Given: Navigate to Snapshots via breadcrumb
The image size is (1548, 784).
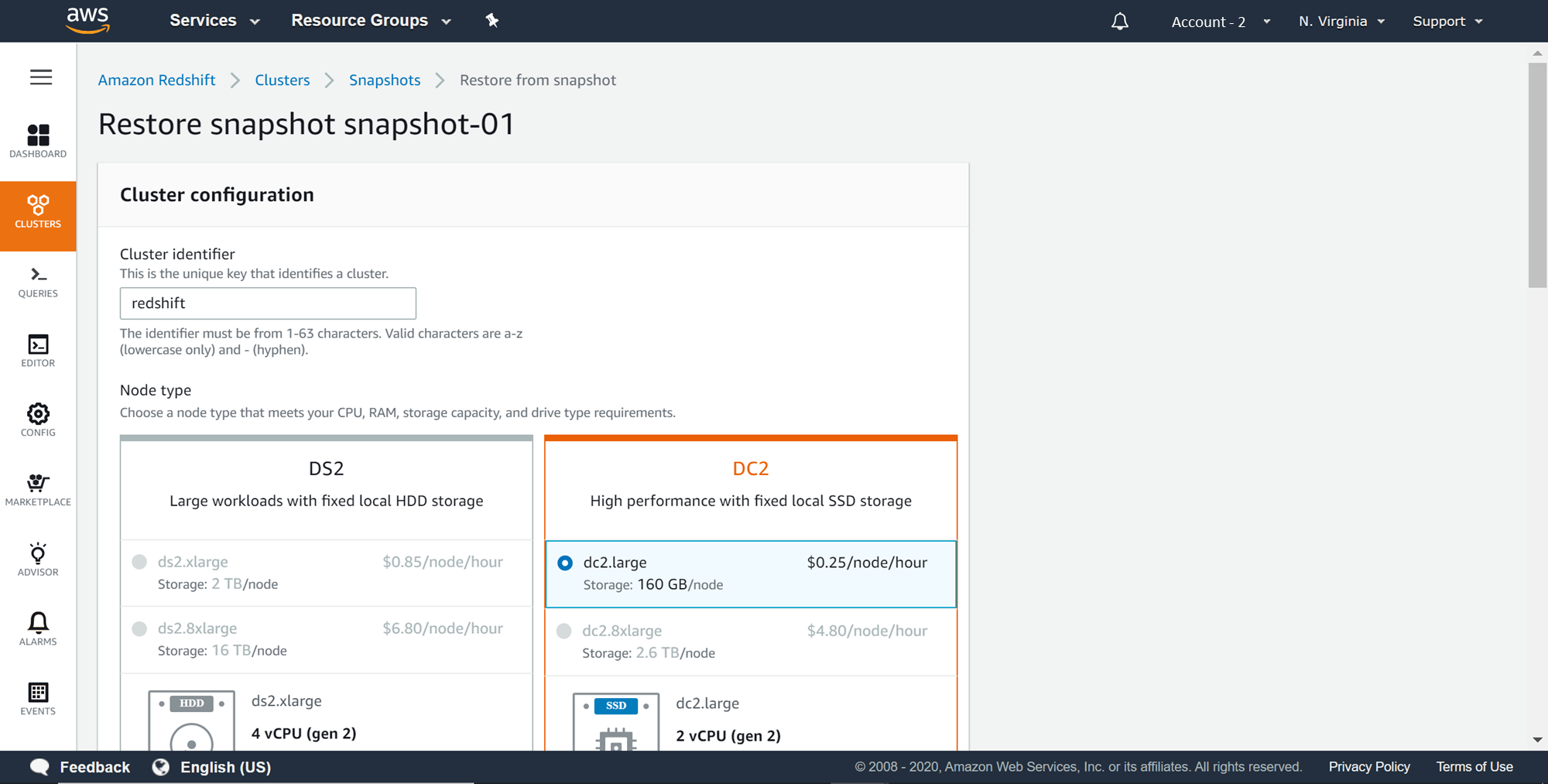Looking at the screenshot, I should tap(385, 80).
